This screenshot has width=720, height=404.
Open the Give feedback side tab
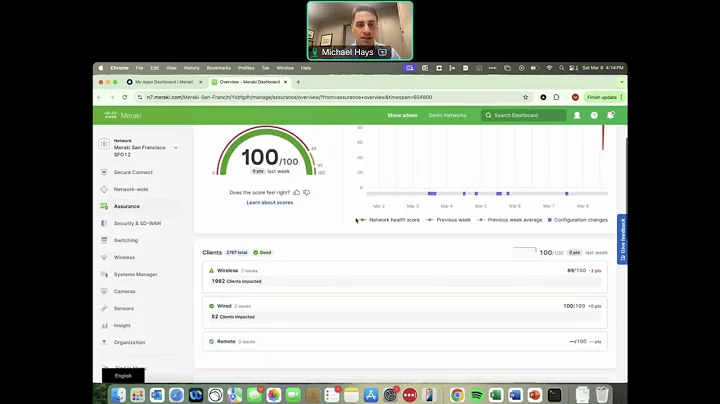coord(622,239)
